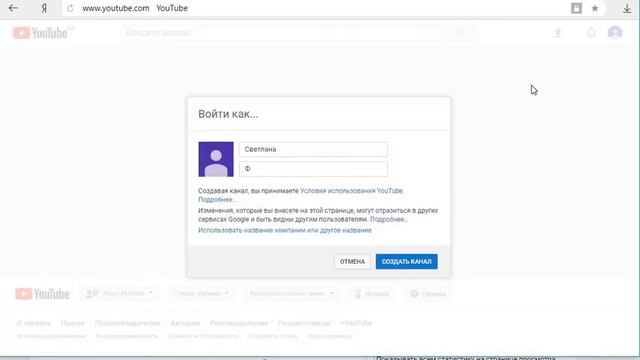The image size is (640, 360).
Task: Click the YouTube logo in the footer
Action: click(x=42, y=294)
